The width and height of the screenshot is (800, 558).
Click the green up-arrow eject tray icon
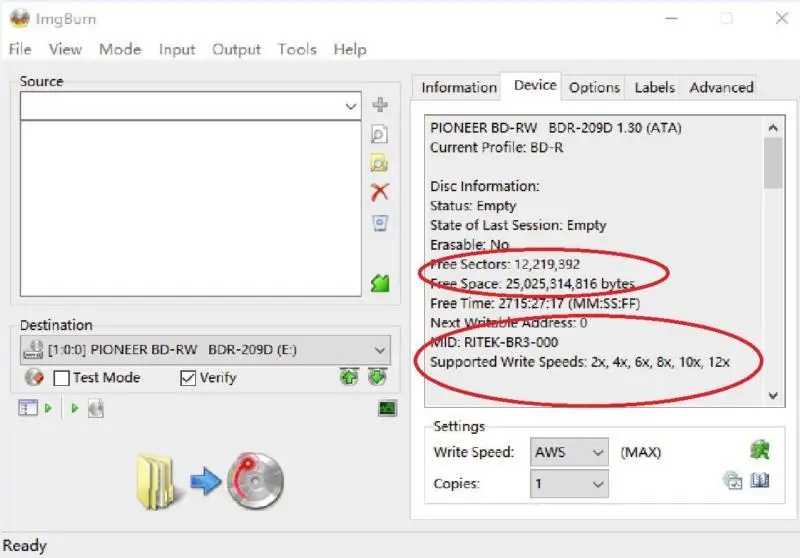349,377
